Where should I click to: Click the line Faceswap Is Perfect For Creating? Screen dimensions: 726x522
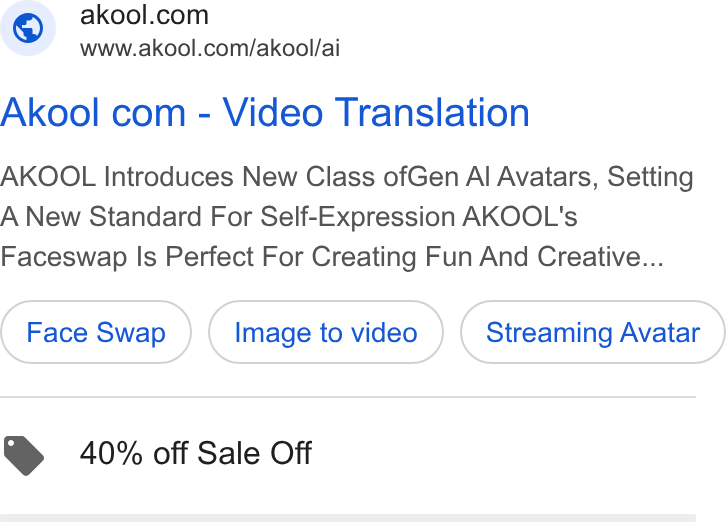pos(332,257)
